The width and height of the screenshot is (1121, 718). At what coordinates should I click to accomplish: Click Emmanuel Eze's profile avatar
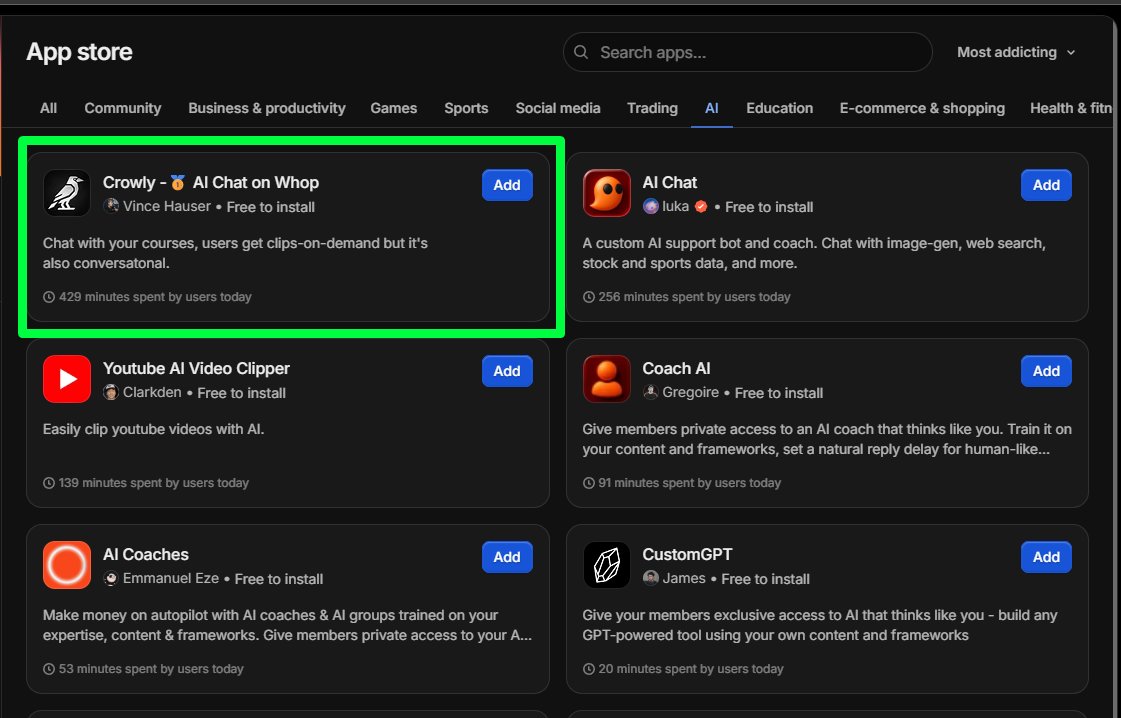click(x=111, y=578)
